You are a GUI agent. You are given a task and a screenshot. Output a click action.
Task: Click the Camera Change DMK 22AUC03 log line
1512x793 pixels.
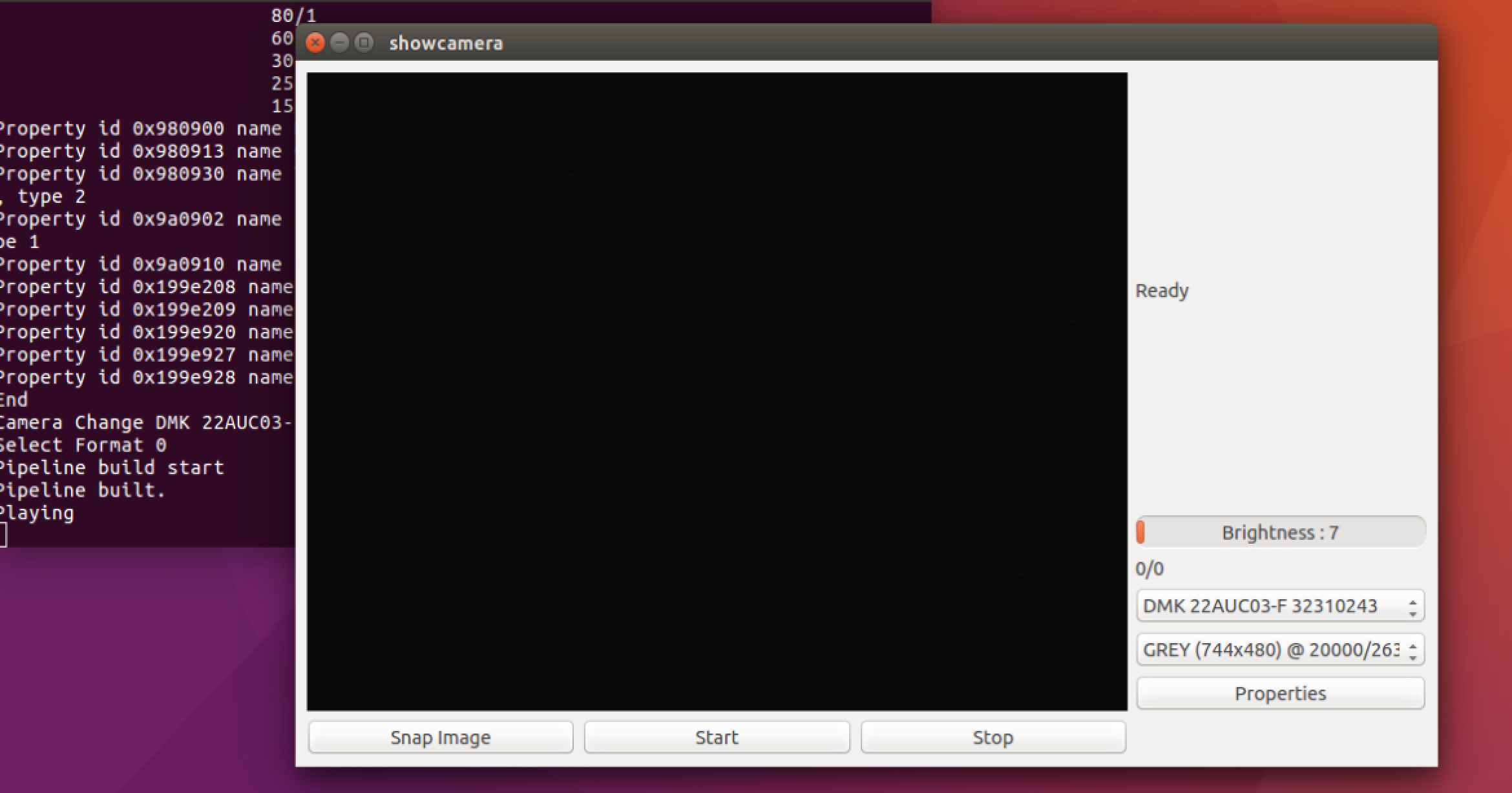pyautogui.click(x=145, y=422)
